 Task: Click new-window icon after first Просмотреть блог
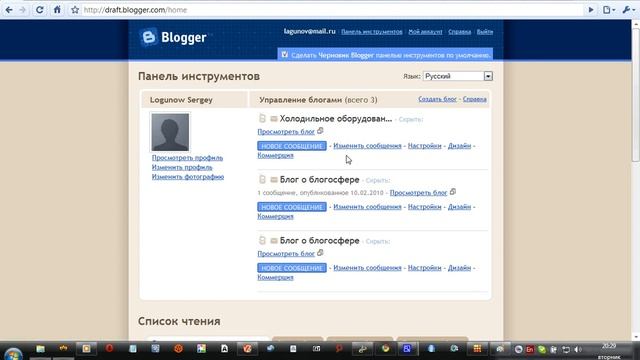(320, 131)
